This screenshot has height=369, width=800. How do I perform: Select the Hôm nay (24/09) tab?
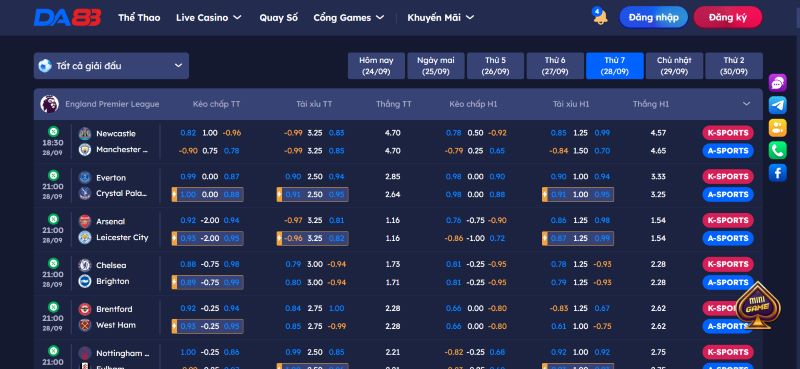tap(376, 66)
